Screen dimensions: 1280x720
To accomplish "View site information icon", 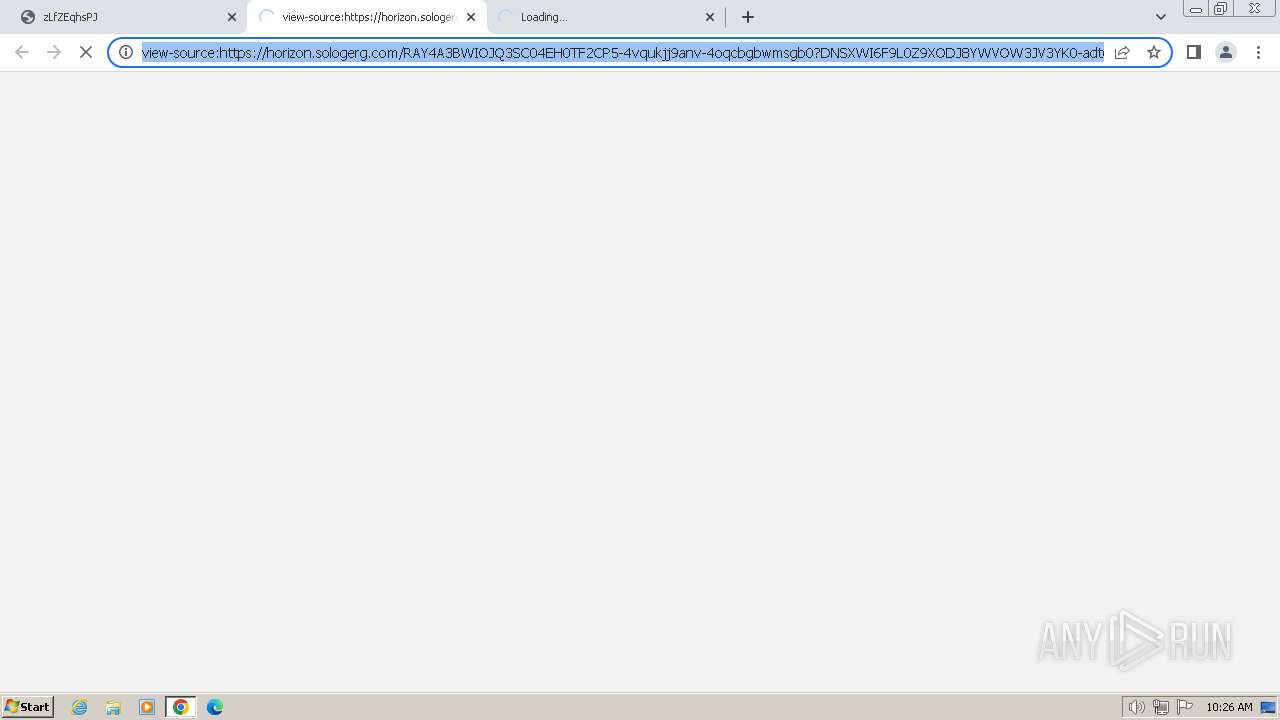I will [126, 52].
